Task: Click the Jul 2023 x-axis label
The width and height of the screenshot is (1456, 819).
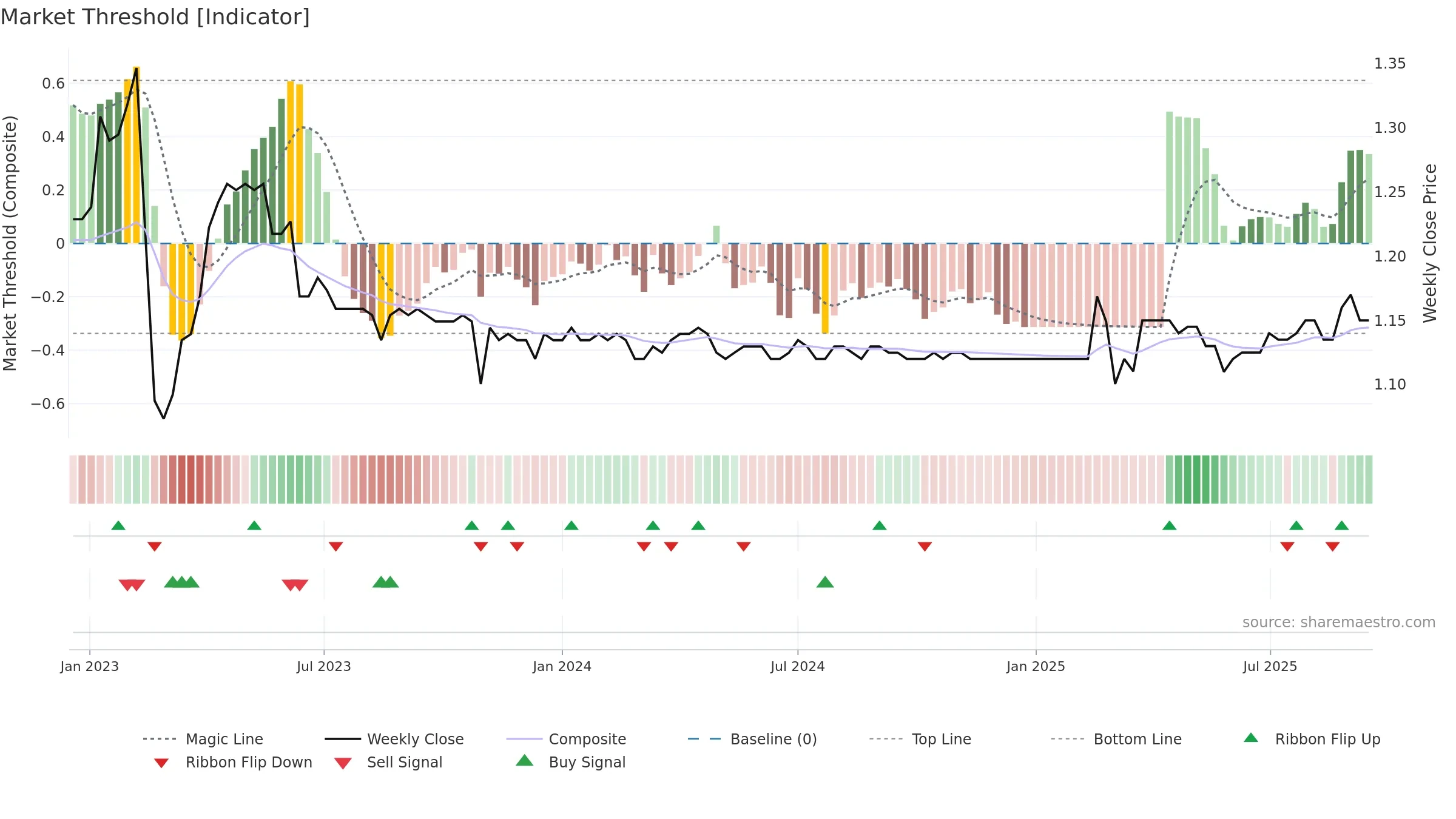Action: pos(324,666)
